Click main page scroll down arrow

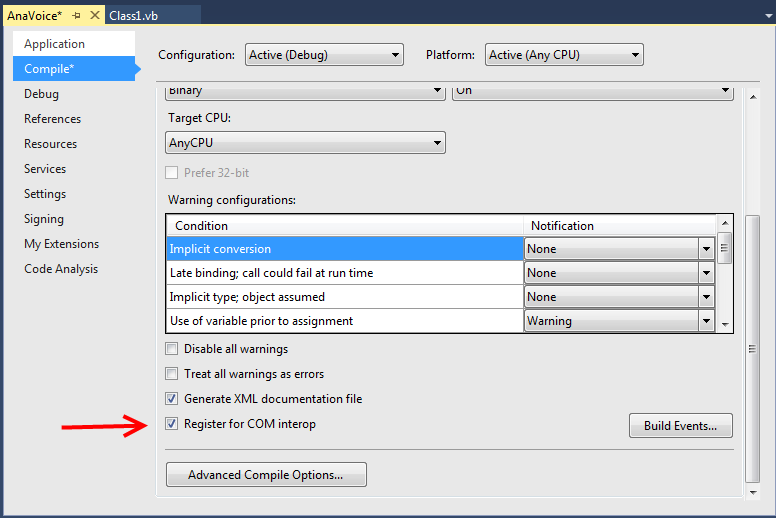pos(753,493)
